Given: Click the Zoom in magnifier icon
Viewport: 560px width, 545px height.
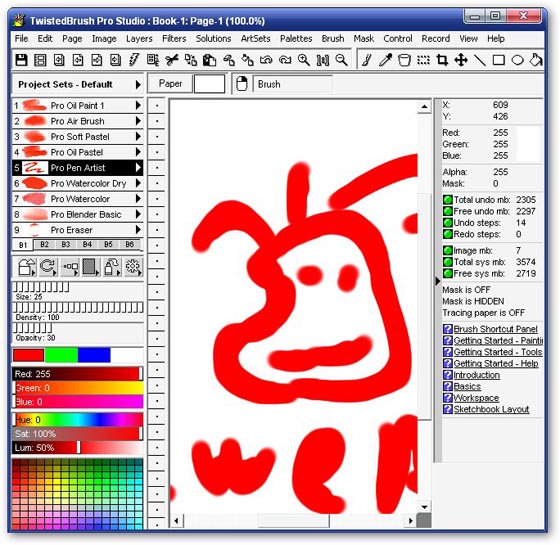Looking at the screenshot, I should 304,60.
